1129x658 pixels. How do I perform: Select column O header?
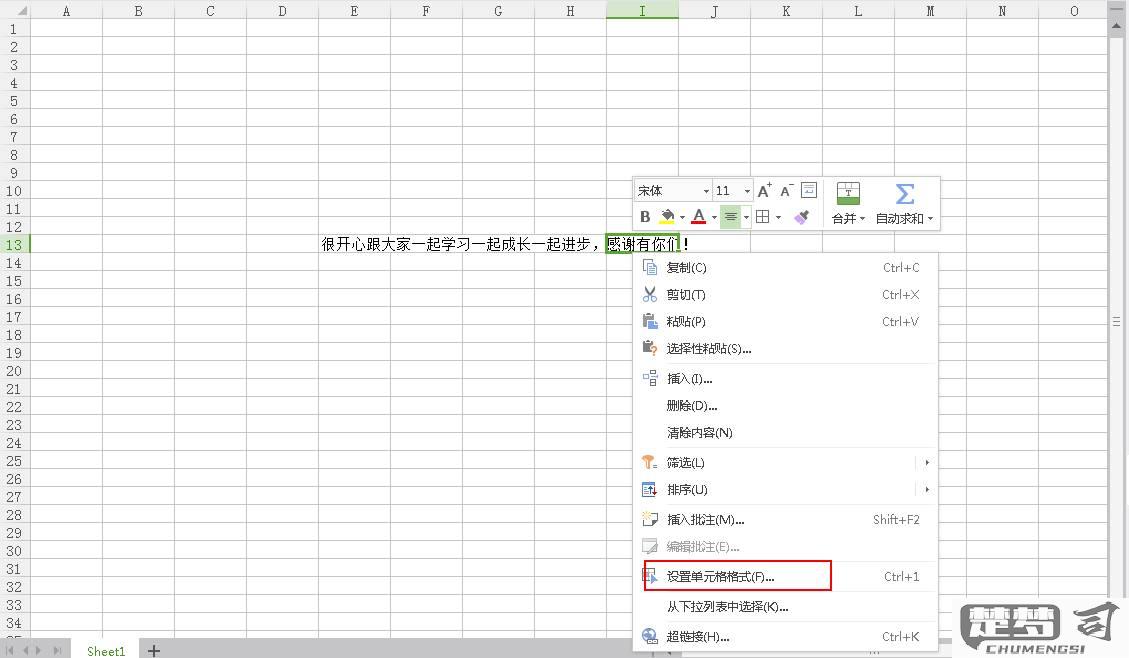[1074, 11]
